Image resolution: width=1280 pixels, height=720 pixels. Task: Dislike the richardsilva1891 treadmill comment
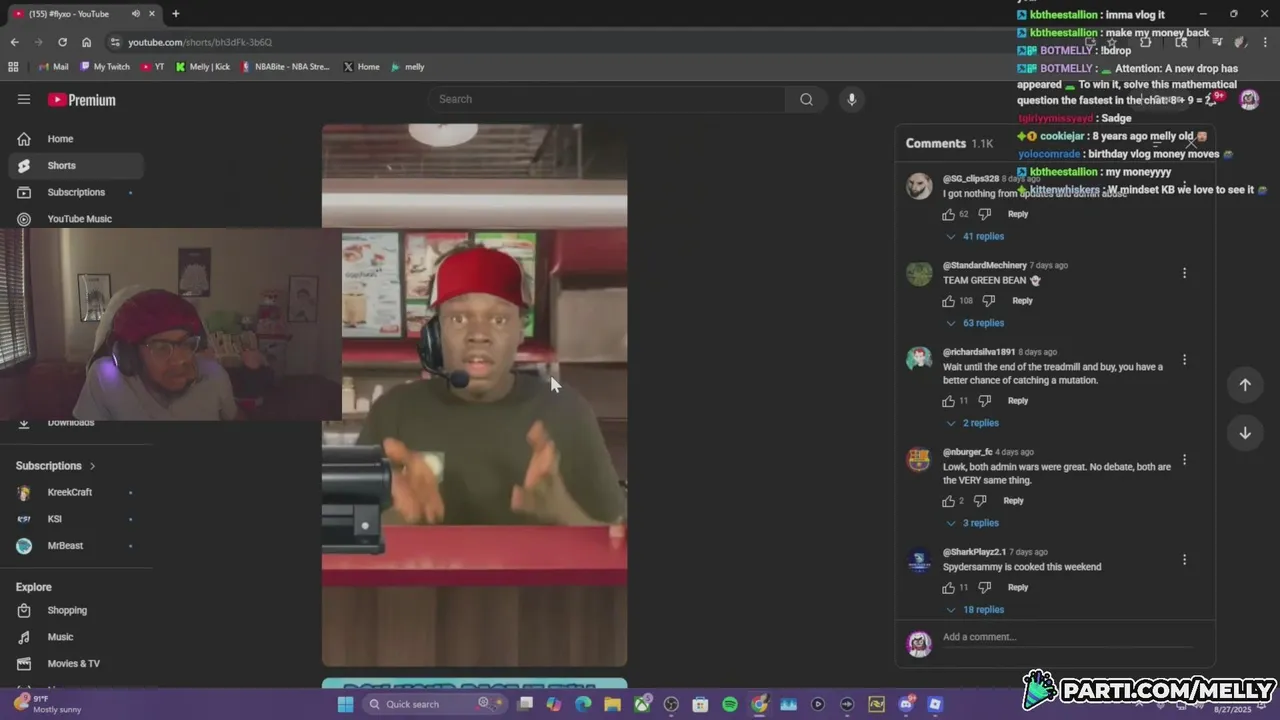(x=984, y=401)
